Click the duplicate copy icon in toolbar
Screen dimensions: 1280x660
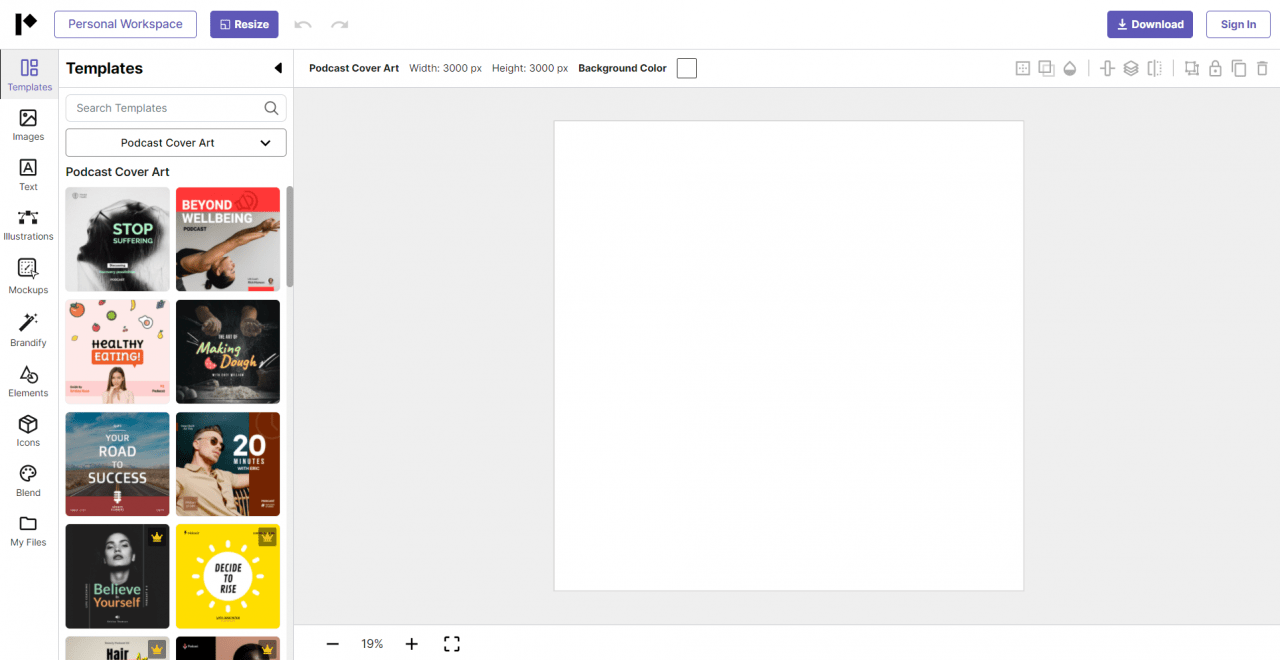coord(1239,68)
